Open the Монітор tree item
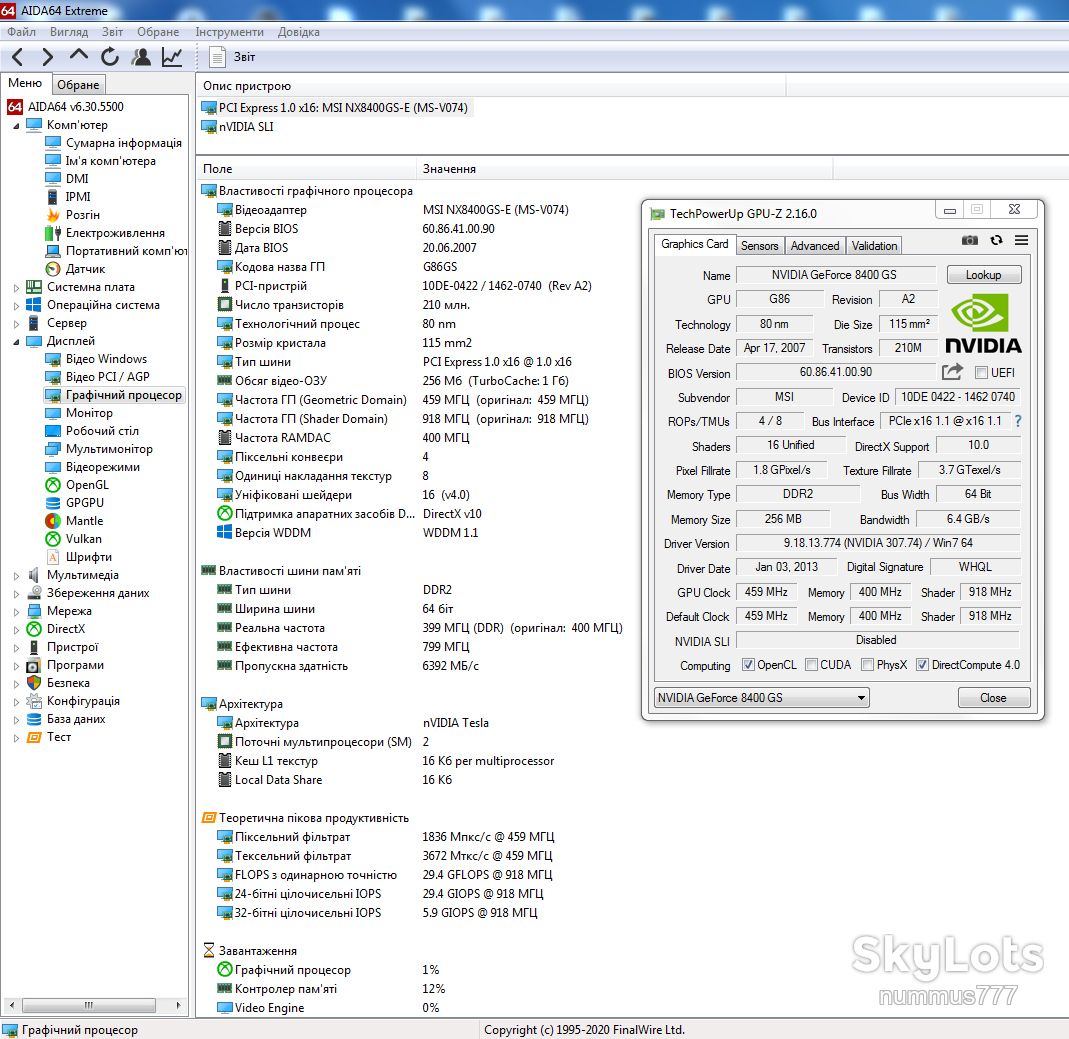The image size is (1069, 1039). tap(89, 412)
